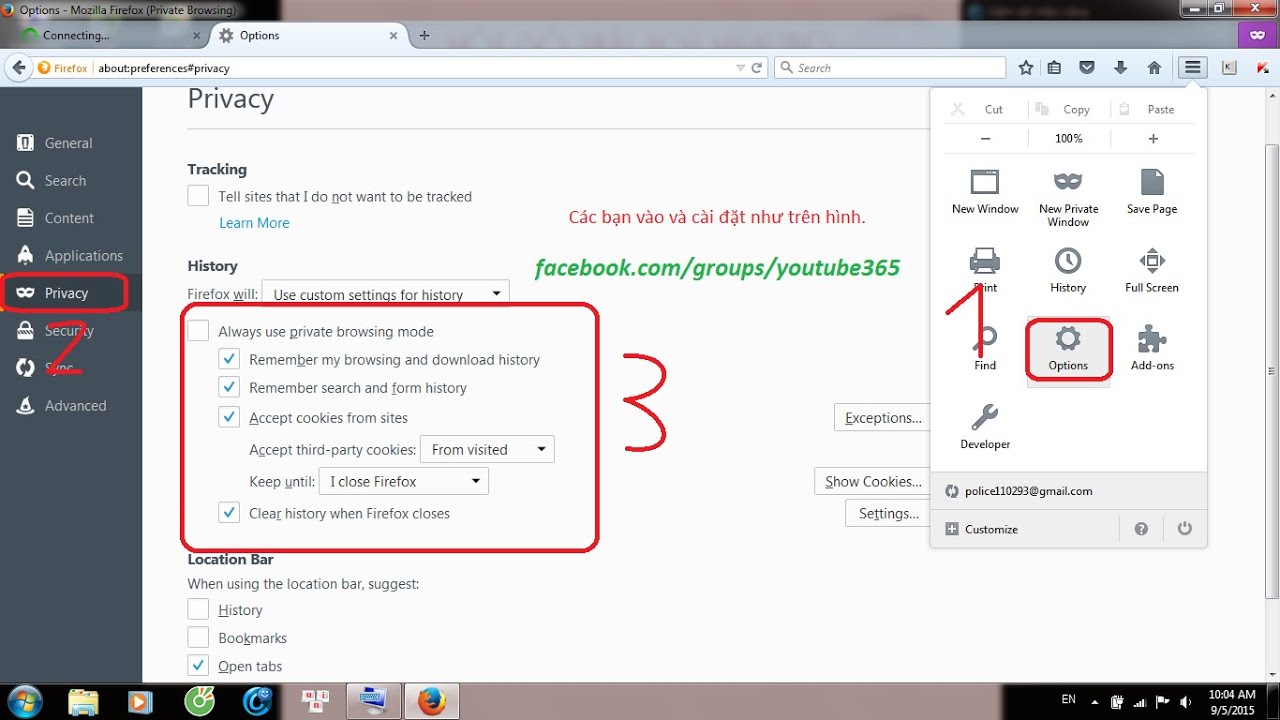Zoom out with minus button

point(986,139)
